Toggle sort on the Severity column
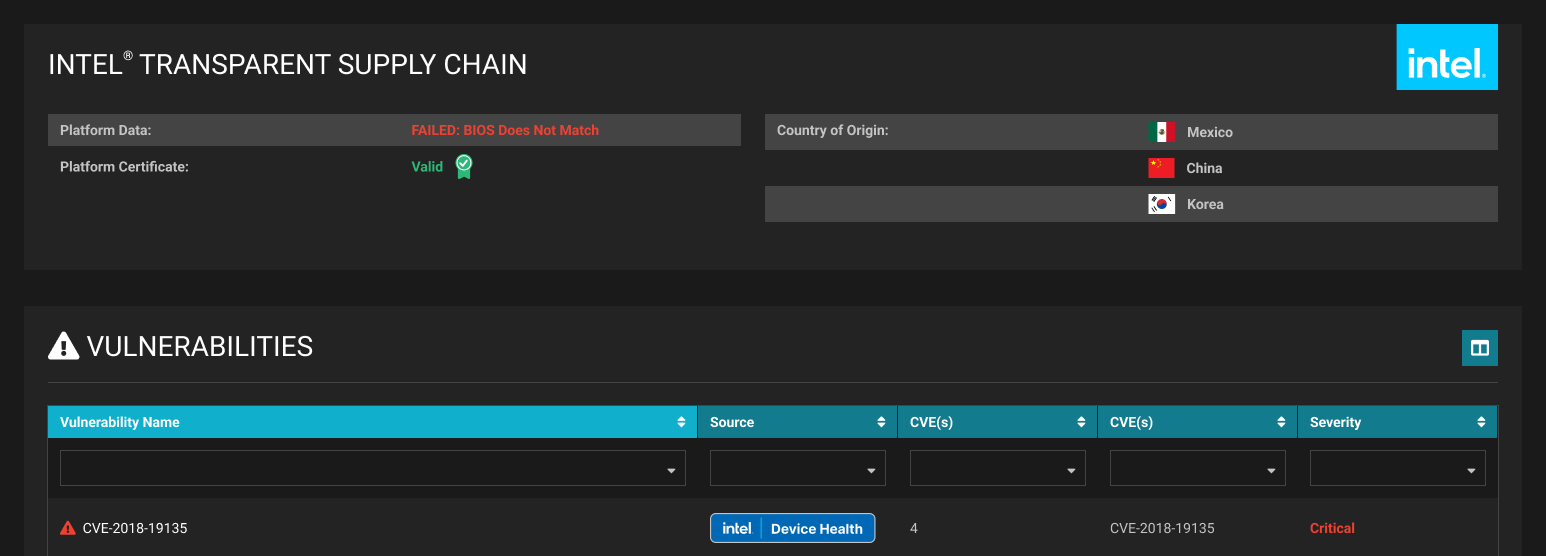Viewport: 1546px width, 556px height. pos(1481,422)
